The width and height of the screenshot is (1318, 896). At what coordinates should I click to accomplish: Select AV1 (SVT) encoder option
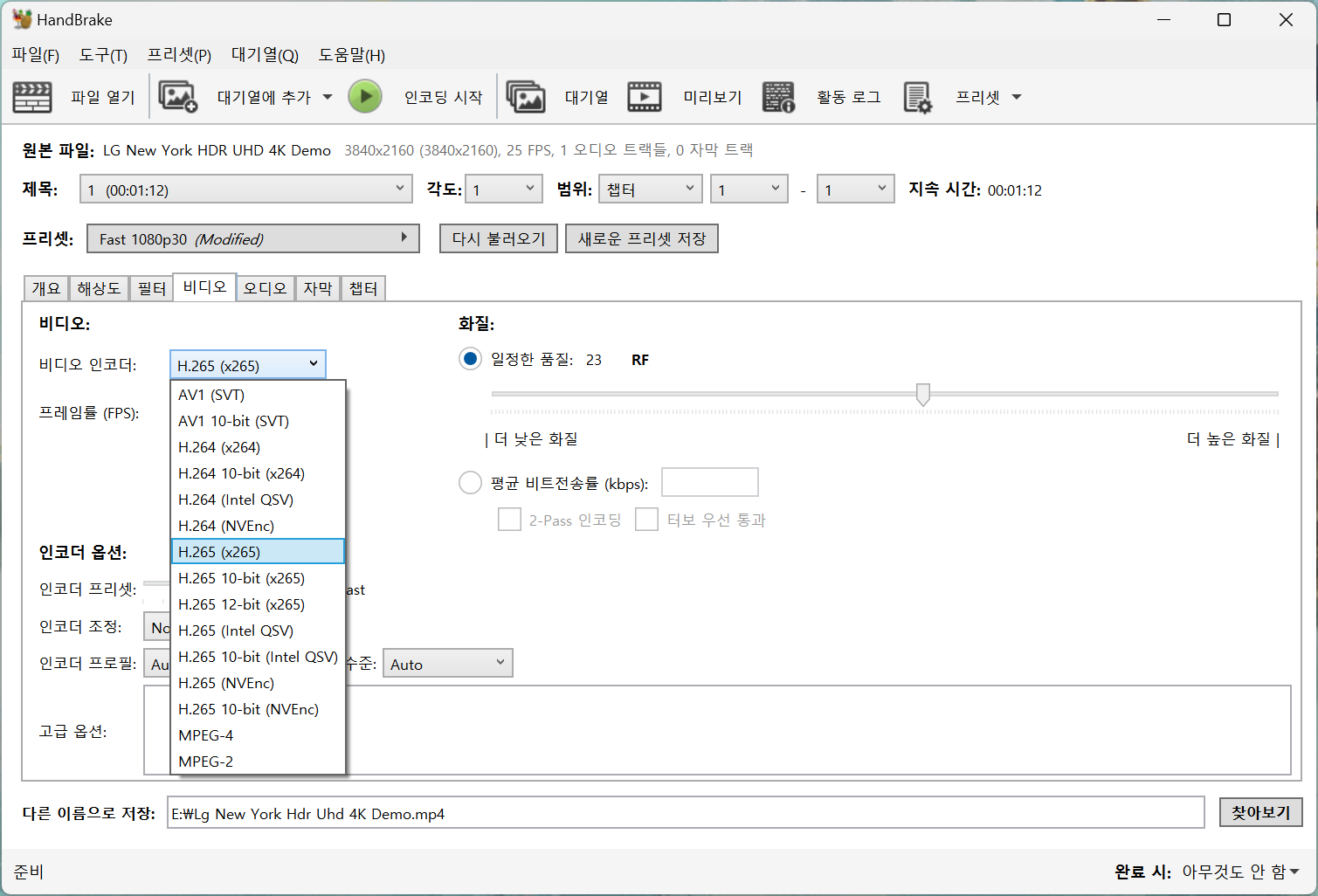259,395
